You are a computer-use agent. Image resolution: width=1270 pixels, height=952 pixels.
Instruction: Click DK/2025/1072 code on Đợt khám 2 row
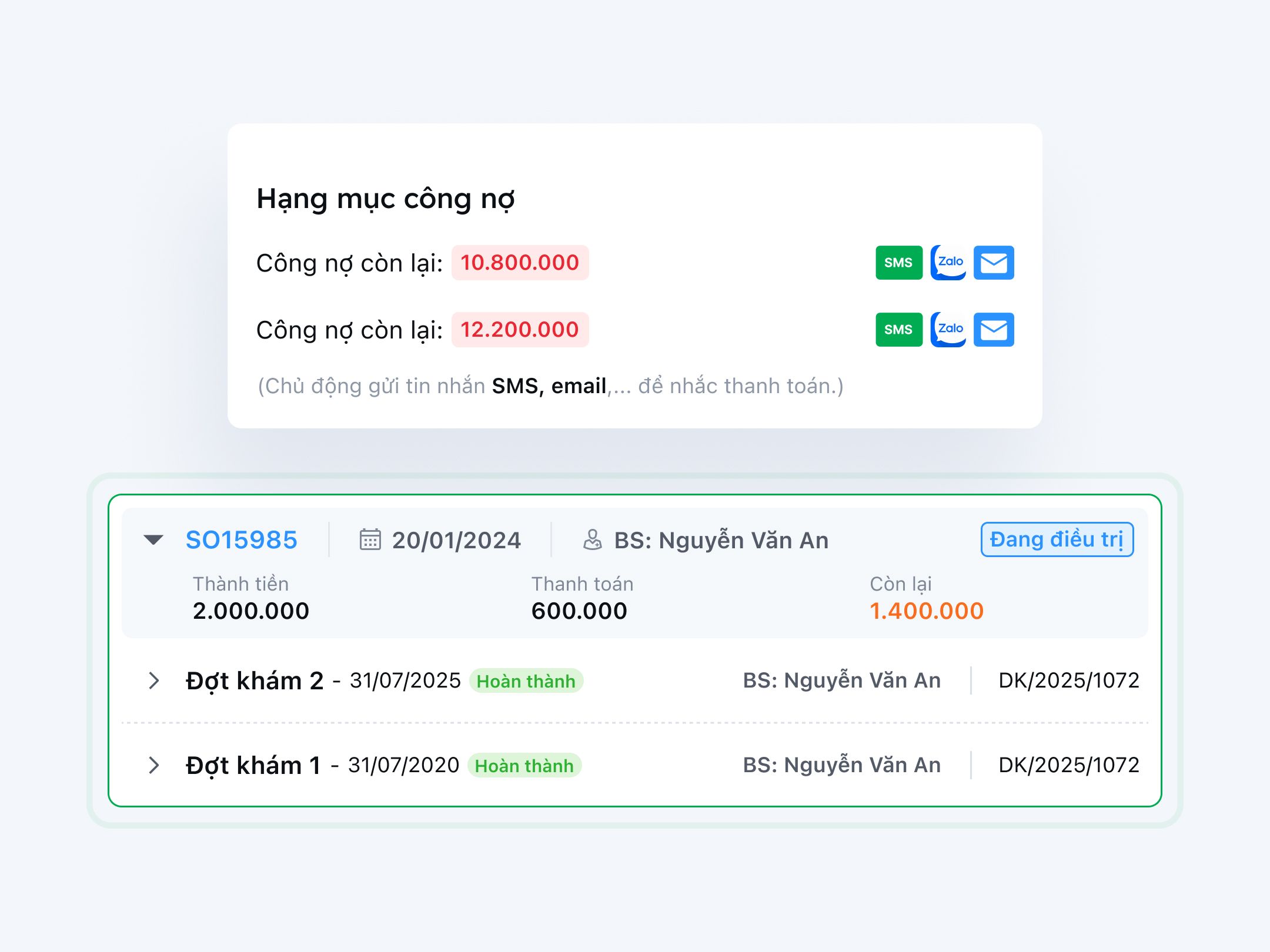pyautogui.click(x=1068, y=681)
